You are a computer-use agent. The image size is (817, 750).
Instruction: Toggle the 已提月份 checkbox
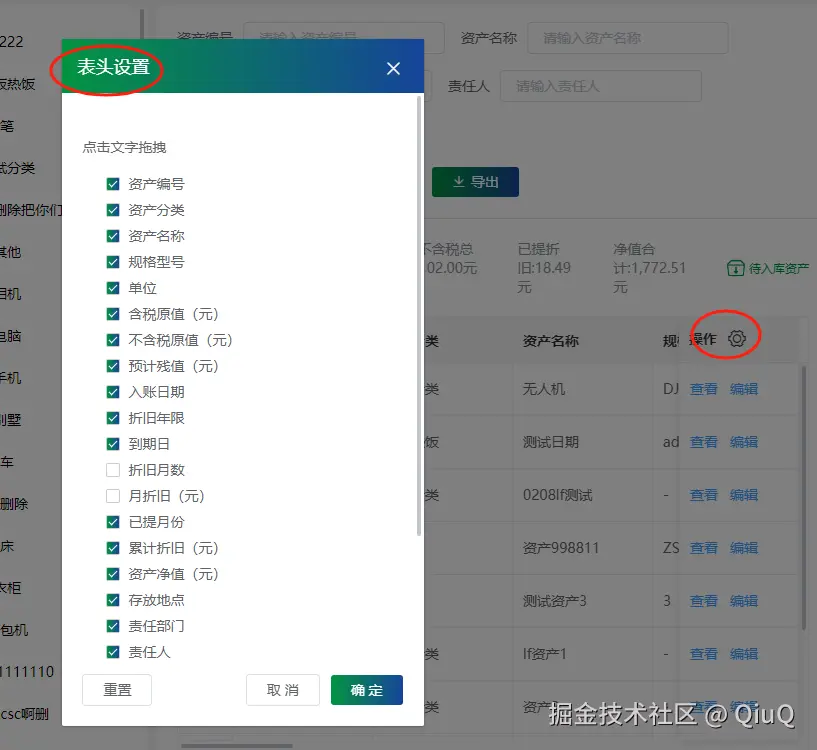(x=113, y=522)
